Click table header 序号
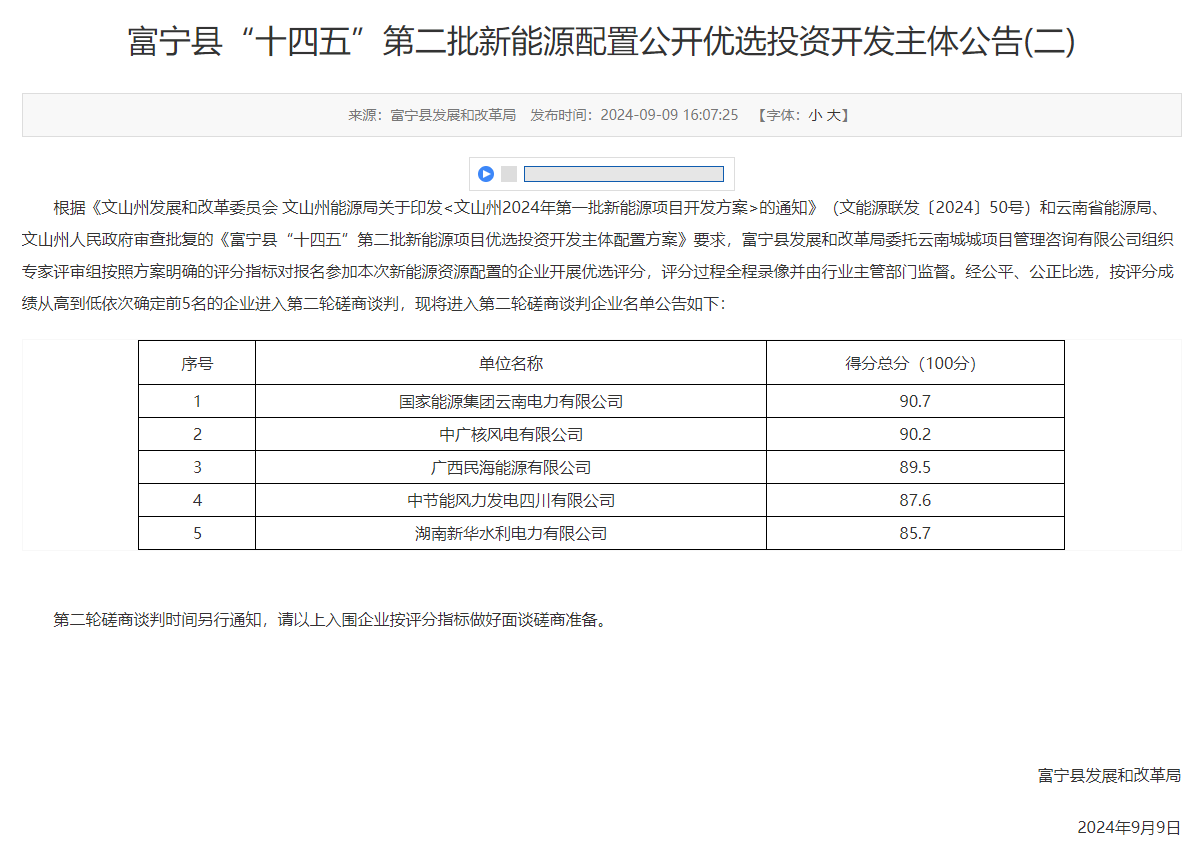The image size is (1198, 854). 197,364
